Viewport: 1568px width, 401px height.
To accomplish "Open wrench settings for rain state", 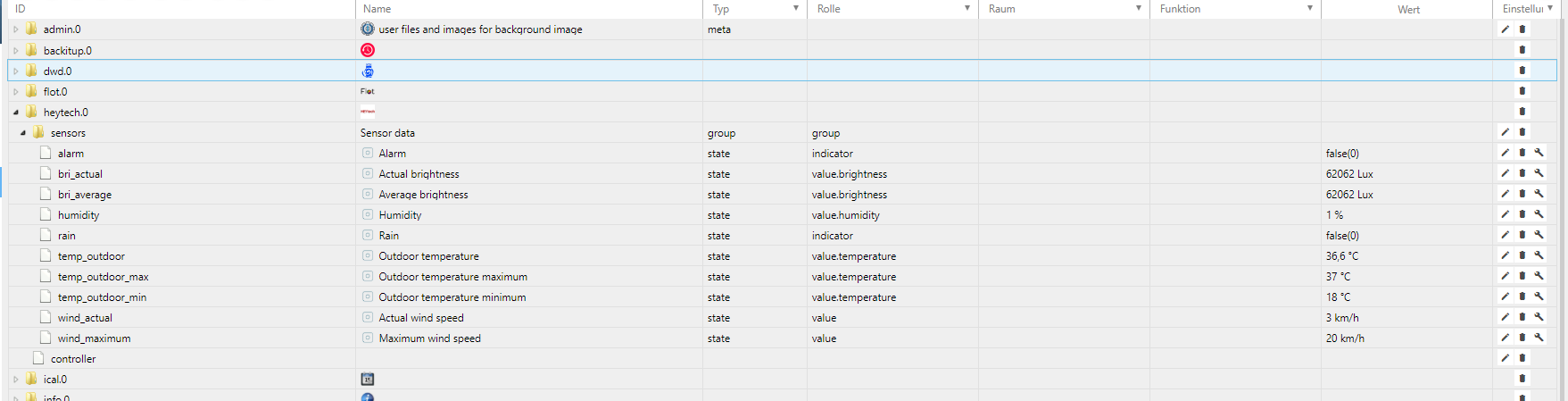I will 1539,235.
